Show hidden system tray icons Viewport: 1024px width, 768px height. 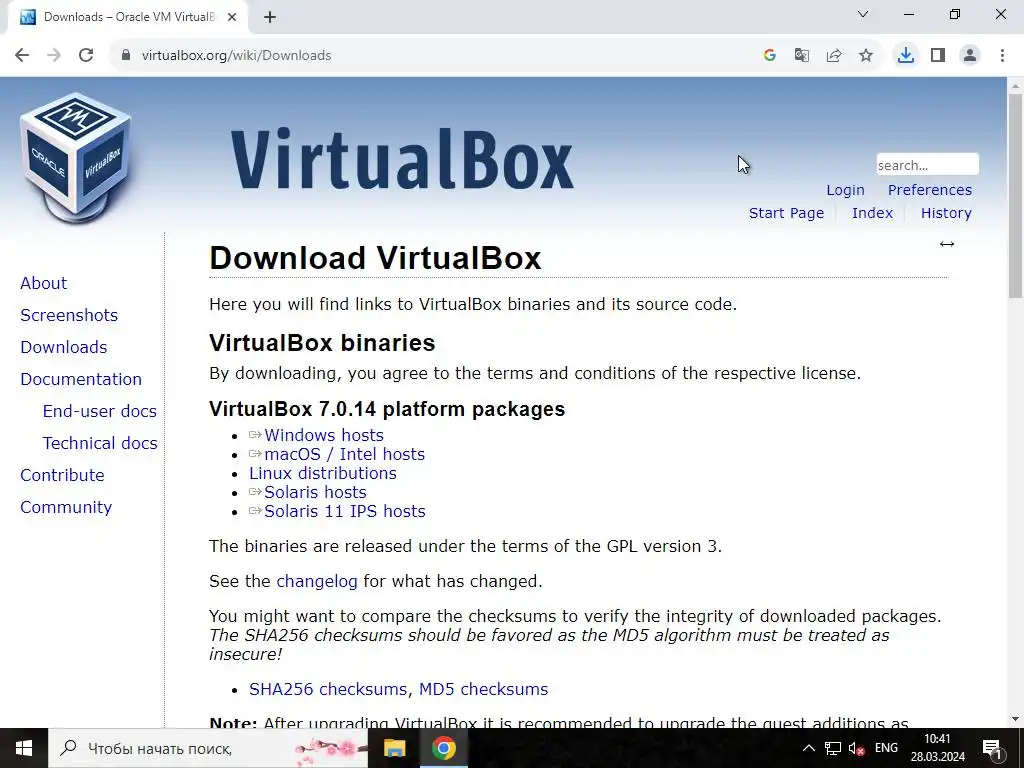pos(808,748)
